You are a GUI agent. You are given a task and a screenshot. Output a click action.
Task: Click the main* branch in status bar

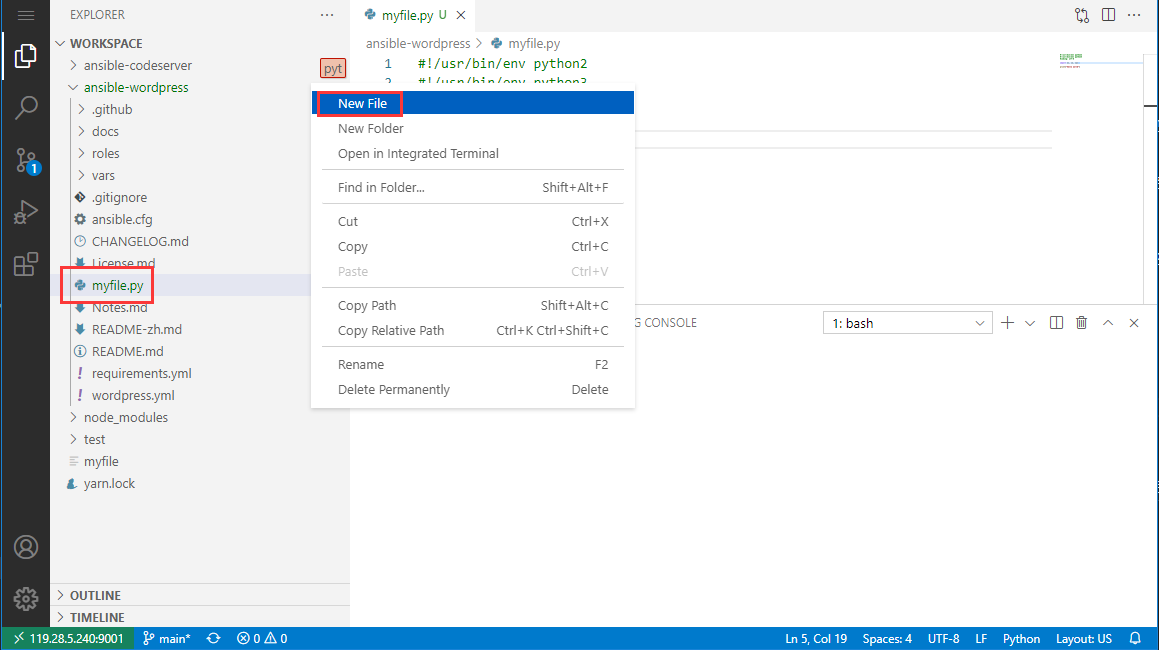coord(165,639)
